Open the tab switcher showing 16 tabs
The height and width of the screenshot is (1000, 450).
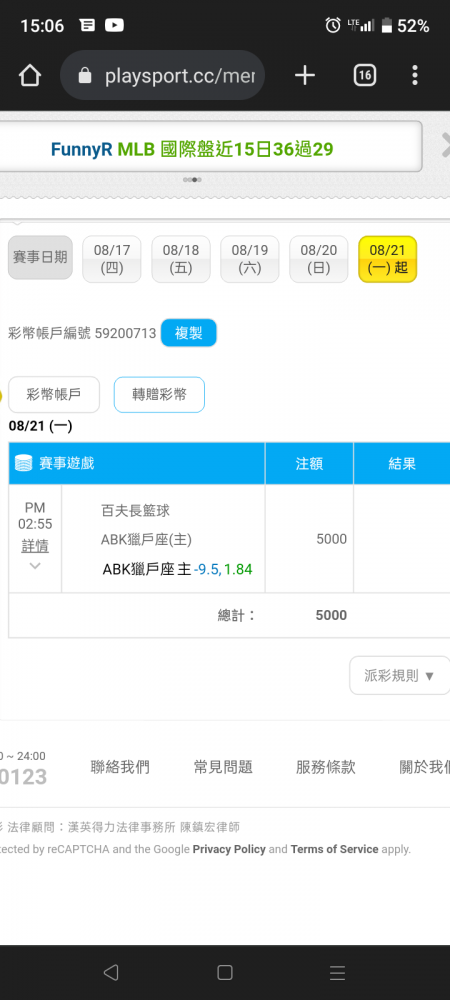pyautogui.click(x=364, y=76)
